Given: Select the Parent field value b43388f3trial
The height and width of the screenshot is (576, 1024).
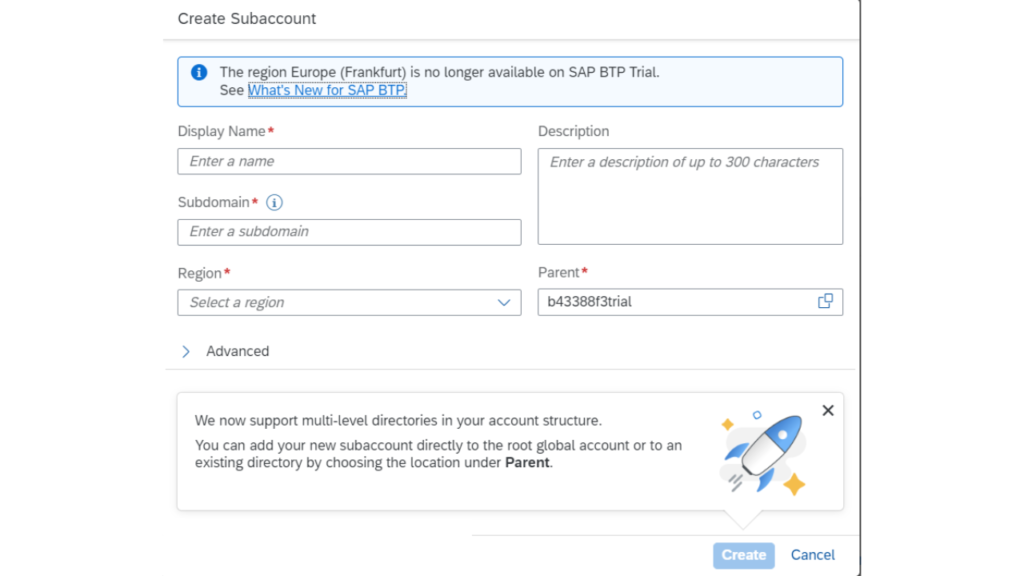Looking at the screenshot, I should (x=590, y=301).
